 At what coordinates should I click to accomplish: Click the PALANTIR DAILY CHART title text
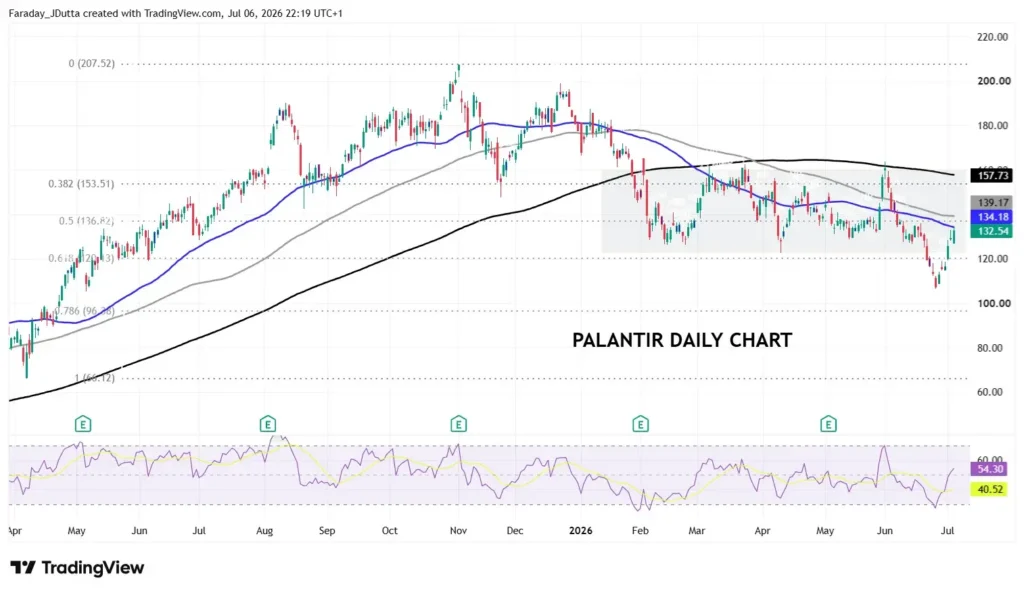coord(682,340)
